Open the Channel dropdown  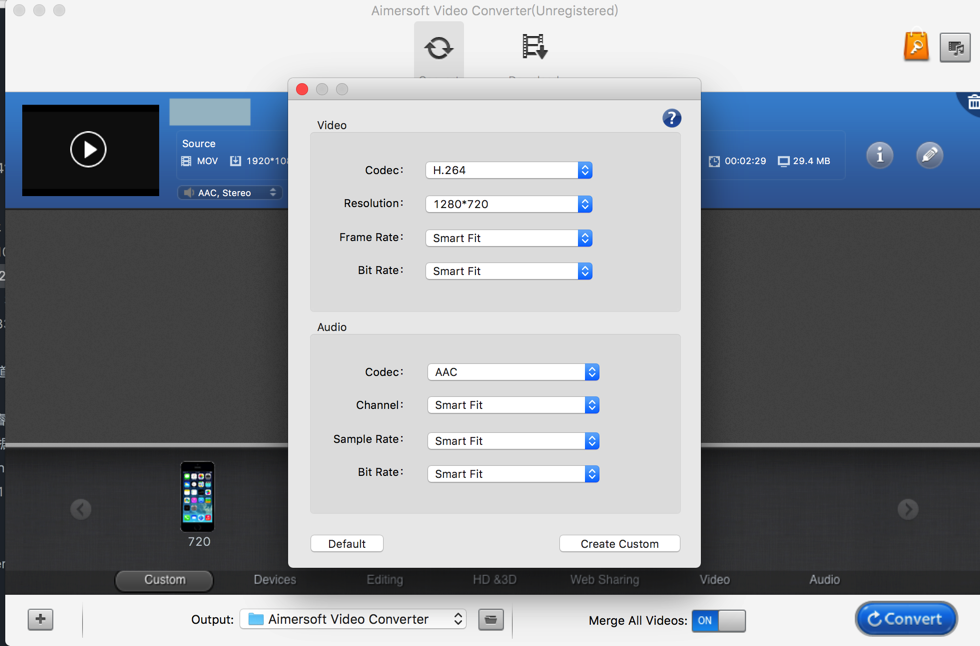click(513, 405)
